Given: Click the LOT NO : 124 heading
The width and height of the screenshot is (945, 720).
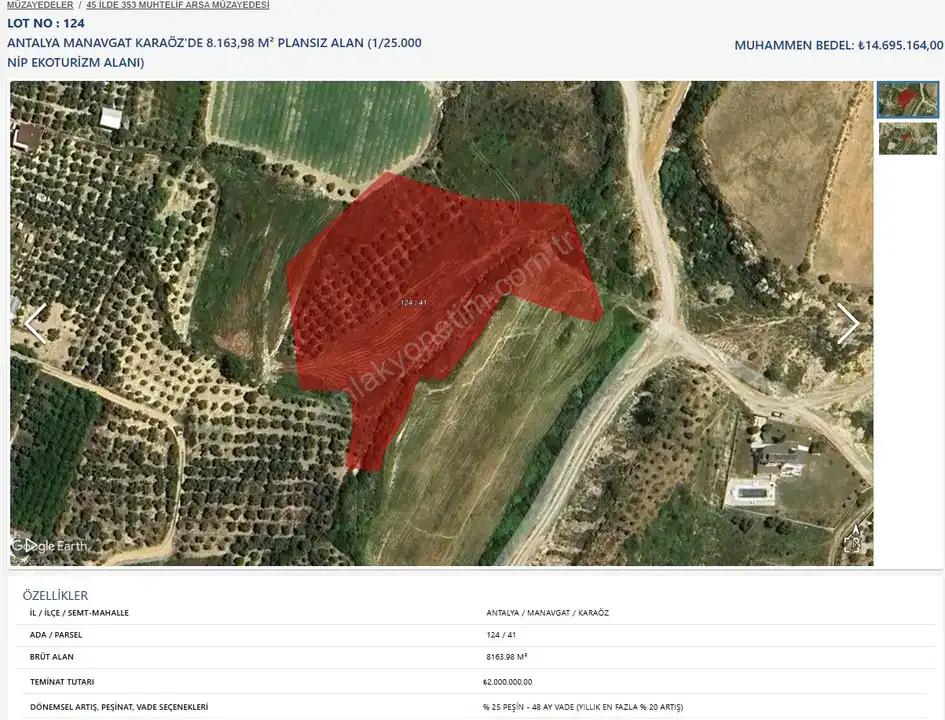Looking at the screenshot, I should (x=46, y=23).
